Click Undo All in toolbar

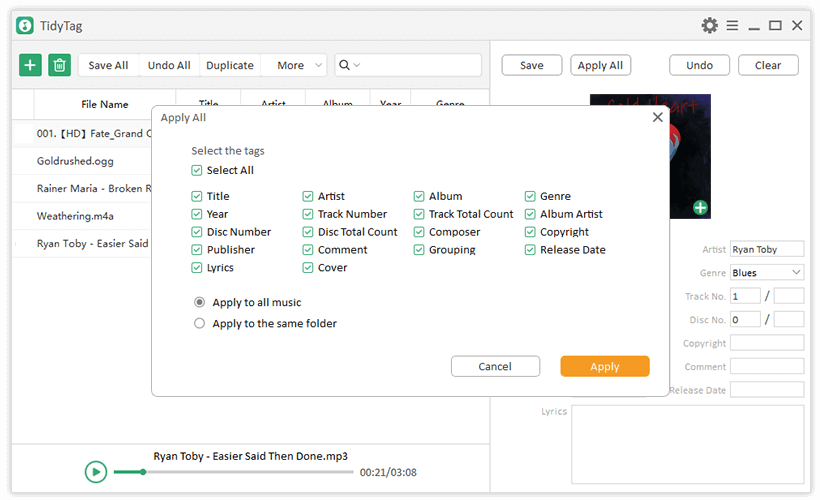point(169,65)
